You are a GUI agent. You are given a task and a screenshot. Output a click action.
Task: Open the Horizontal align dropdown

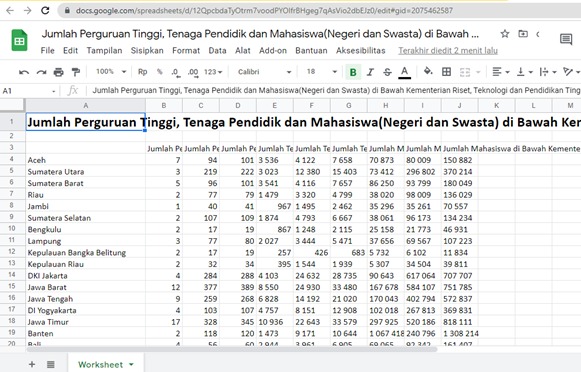coord(501,72)
